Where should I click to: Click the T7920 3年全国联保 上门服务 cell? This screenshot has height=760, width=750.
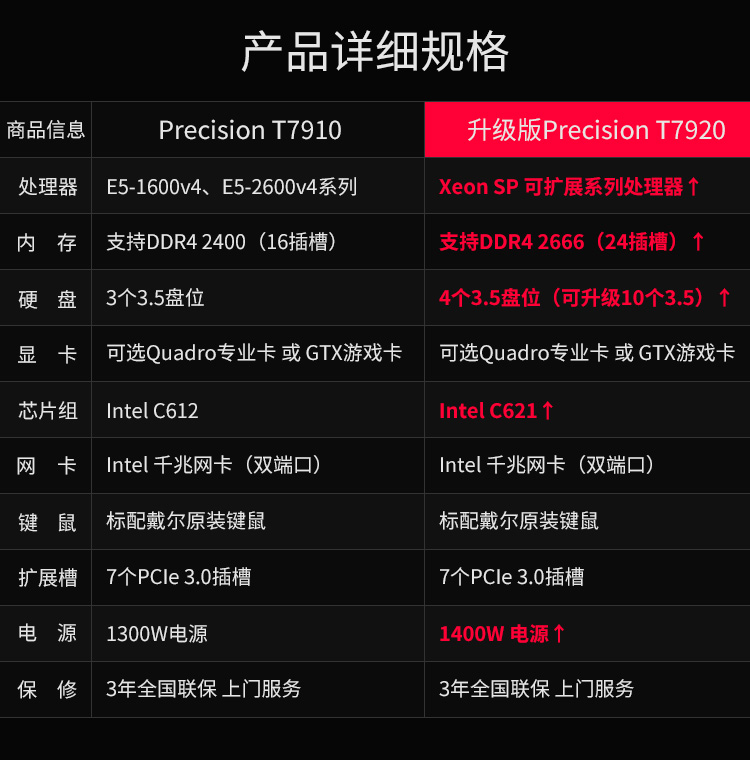click(x=537, y=689)
